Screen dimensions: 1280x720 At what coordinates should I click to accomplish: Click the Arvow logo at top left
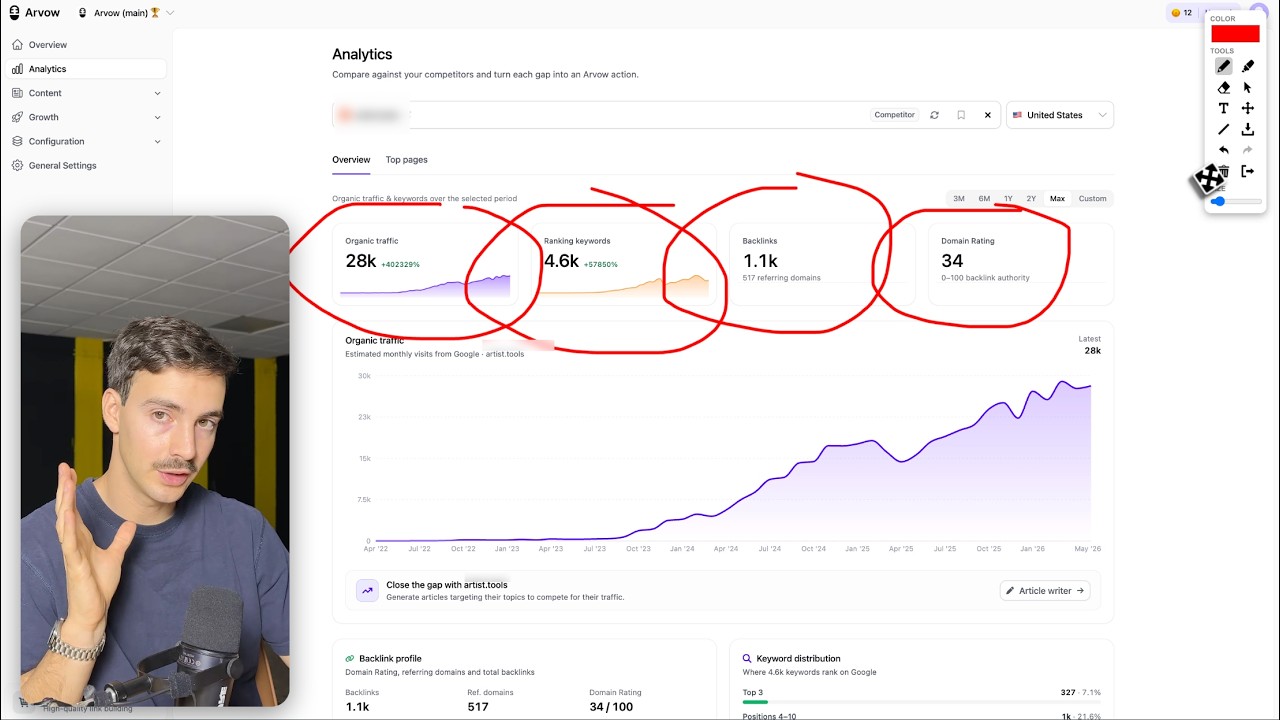coord(35,13)
